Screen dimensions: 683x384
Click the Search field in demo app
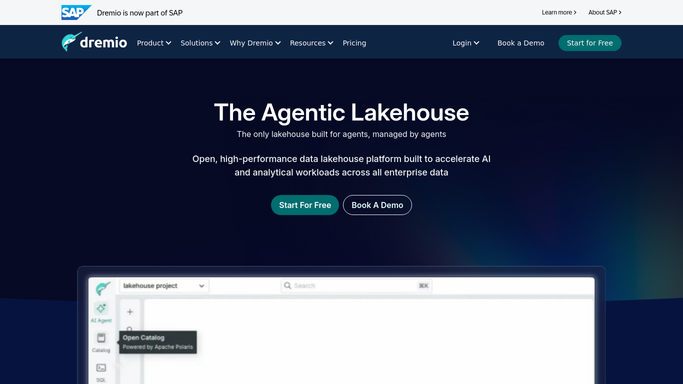[x=356, y=286]
